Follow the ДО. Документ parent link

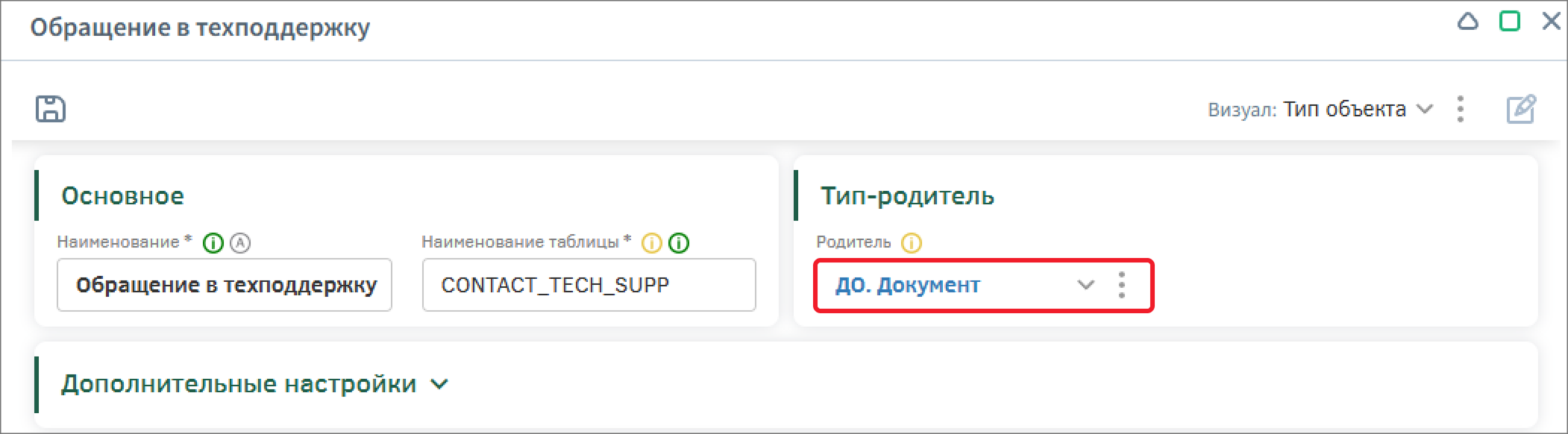tap(907, 285)
